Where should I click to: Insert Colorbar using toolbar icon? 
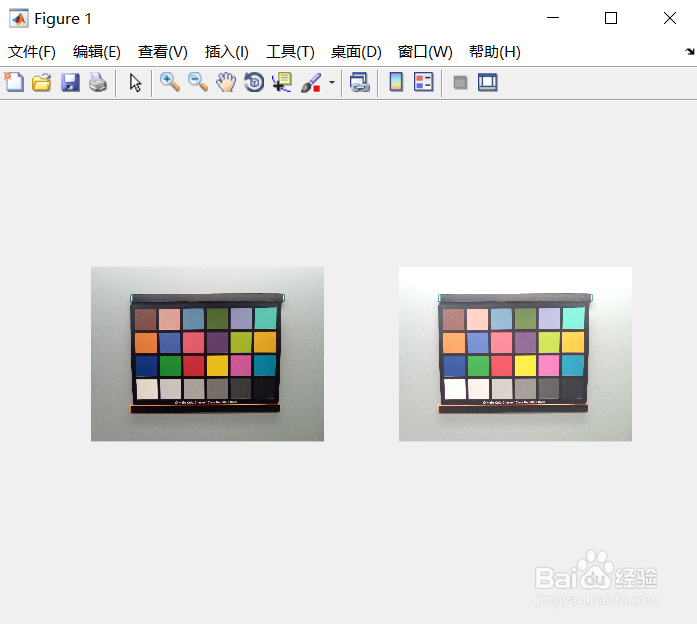[x=396, y=83]
